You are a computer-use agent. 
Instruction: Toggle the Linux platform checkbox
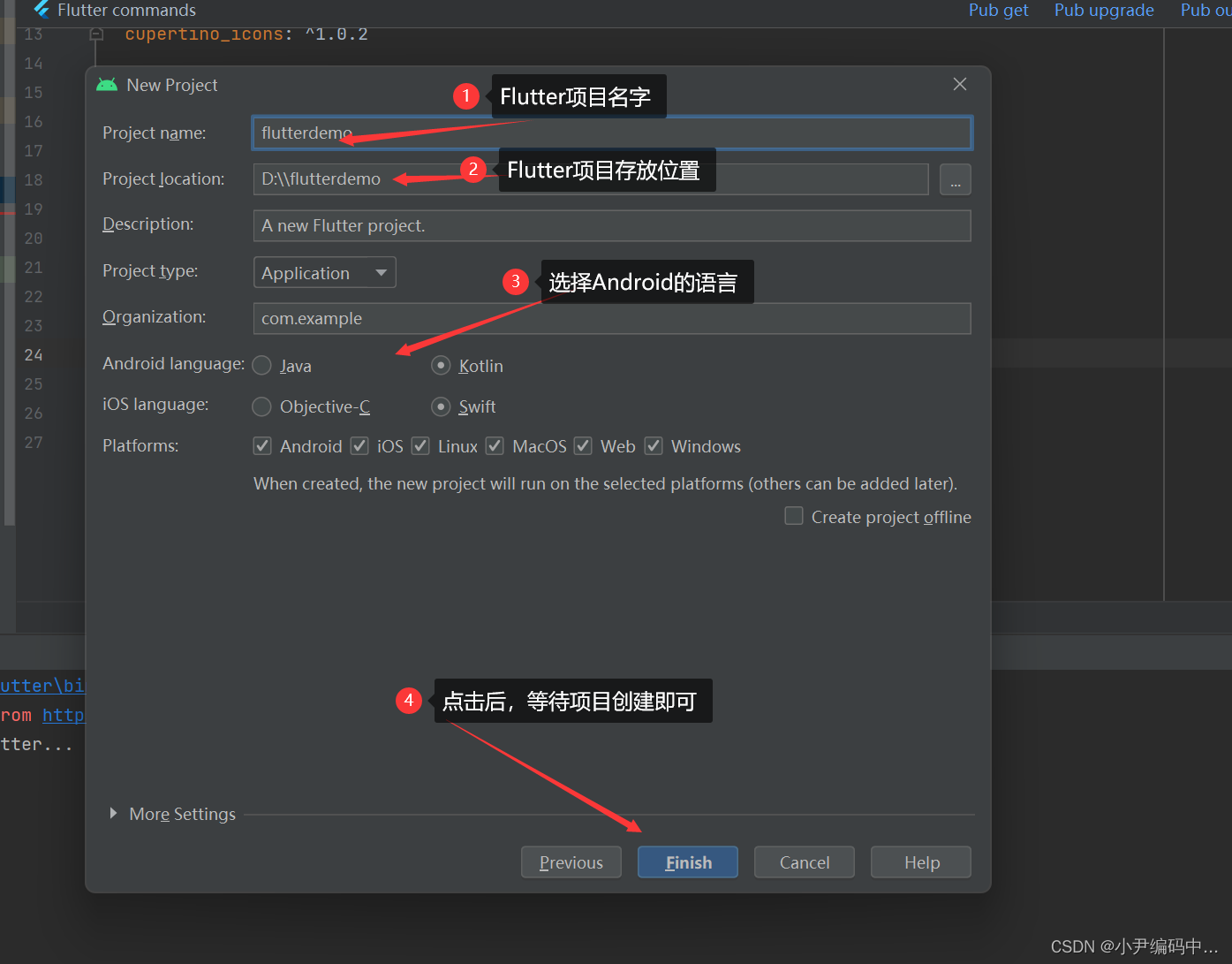coord(420,446)
